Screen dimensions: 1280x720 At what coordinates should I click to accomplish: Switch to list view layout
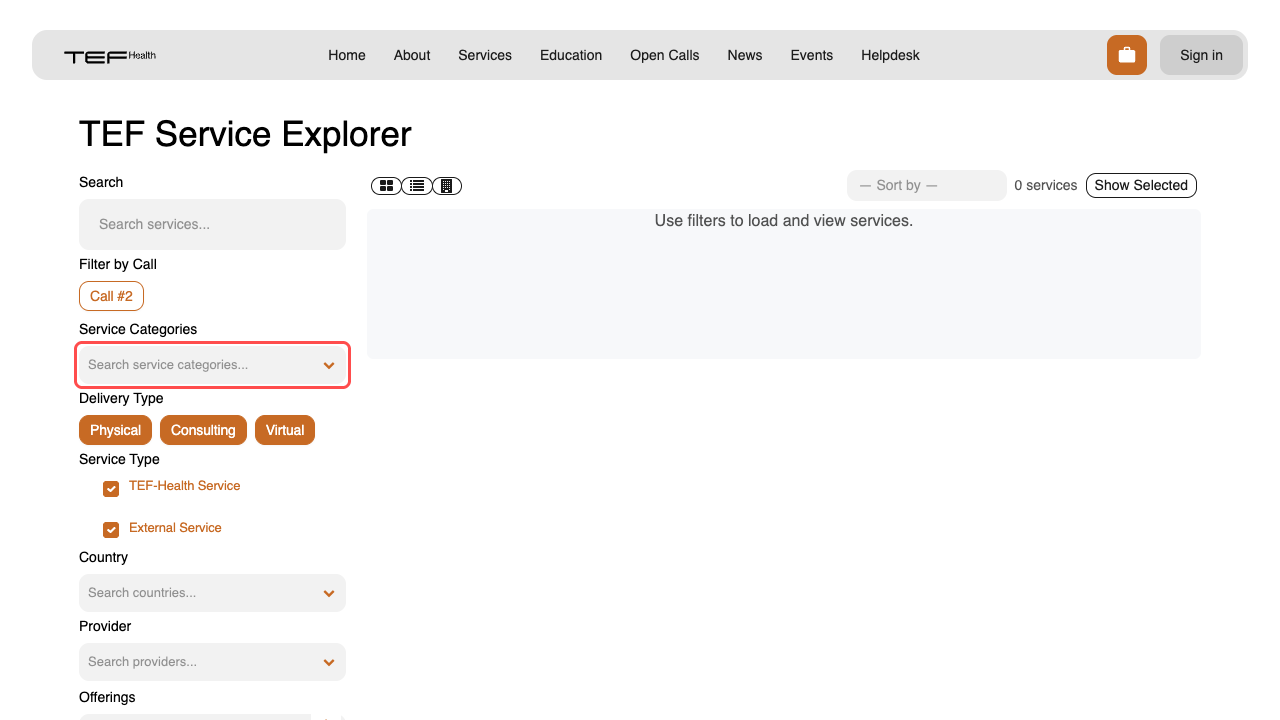(417, 186)
